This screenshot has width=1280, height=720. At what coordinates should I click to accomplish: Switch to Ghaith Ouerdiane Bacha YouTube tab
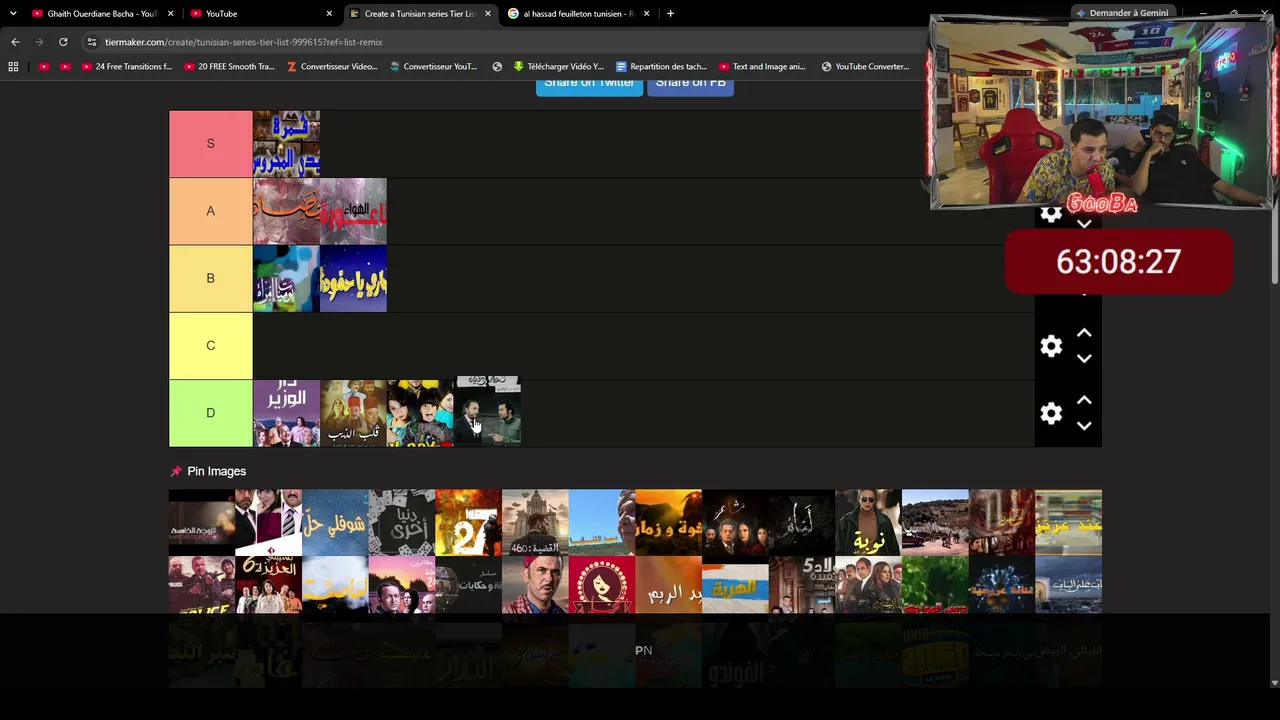pos(102,14)
